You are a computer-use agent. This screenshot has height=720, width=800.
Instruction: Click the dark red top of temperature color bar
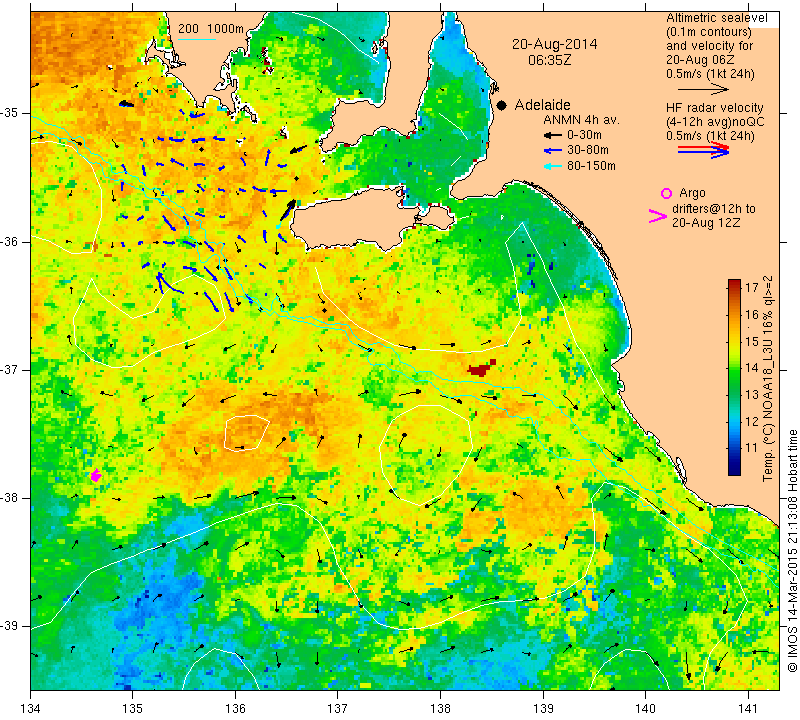click(734, 283)
